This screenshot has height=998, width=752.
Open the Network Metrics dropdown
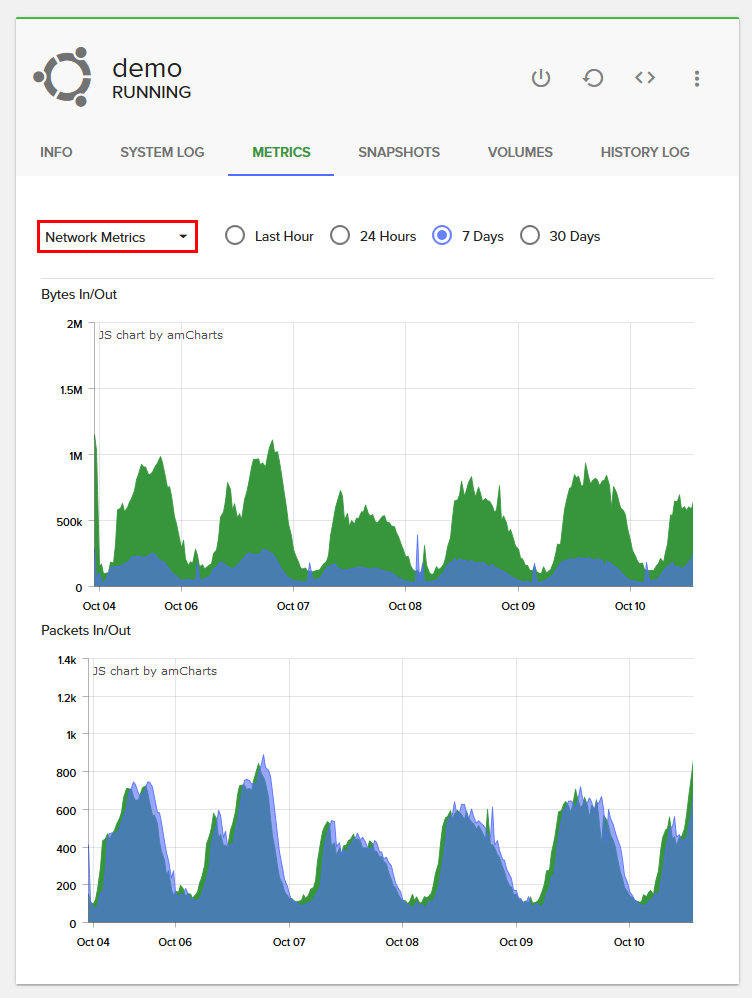tap(117, 237)
